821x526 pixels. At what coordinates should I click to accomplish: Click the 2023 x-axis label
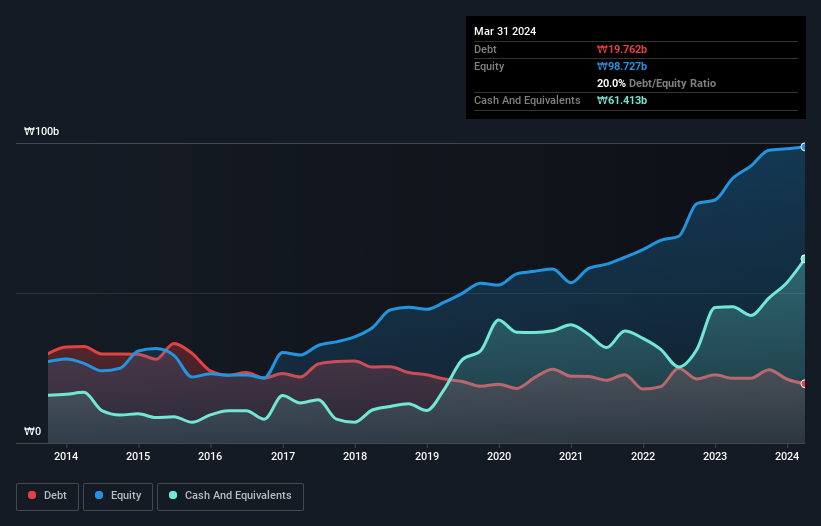click(715, 456)
